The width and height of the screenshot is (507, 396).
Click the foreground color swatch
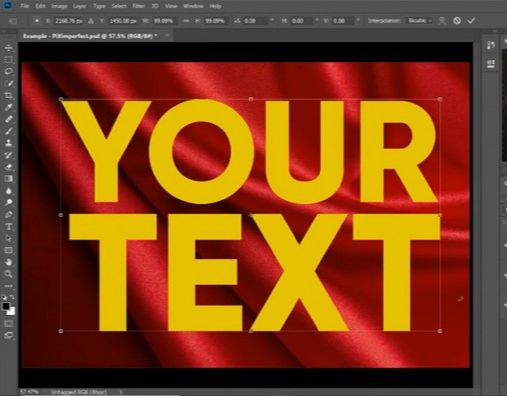click(x=6, y=306)
